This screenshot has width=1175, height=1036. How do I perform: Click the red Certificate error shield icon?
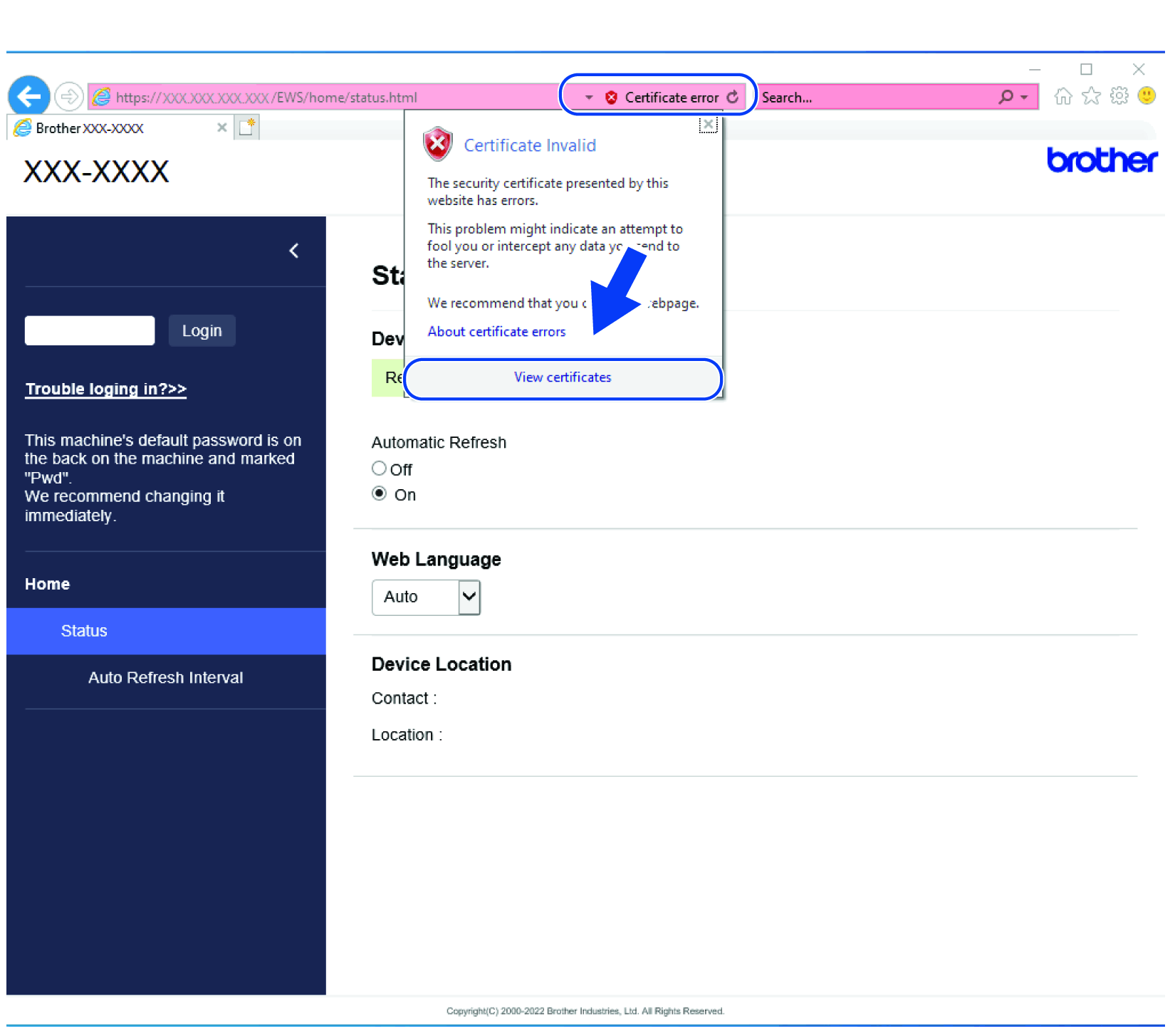coord(611,98)
